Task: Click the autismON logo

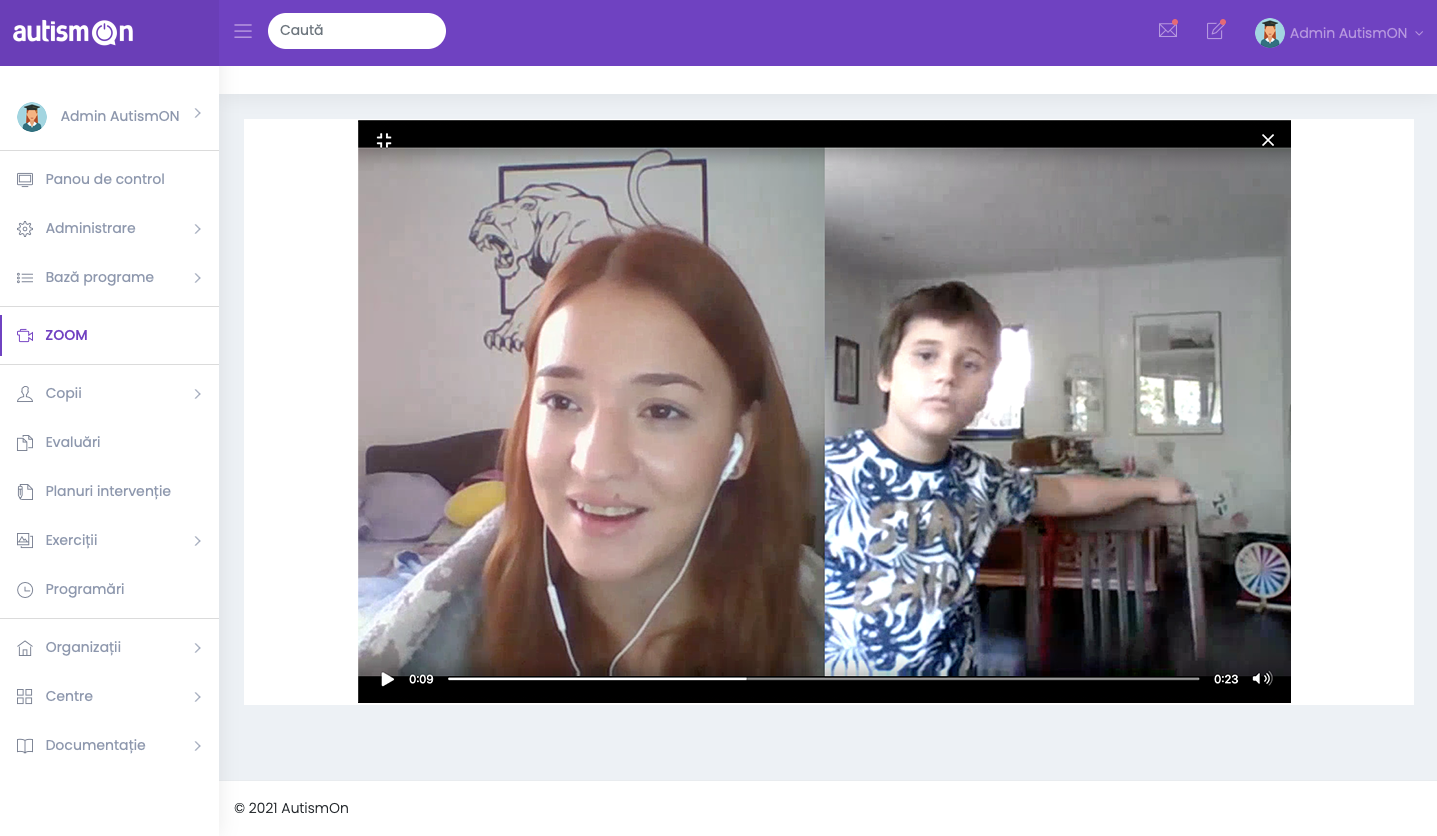Action: click(73, 33)
